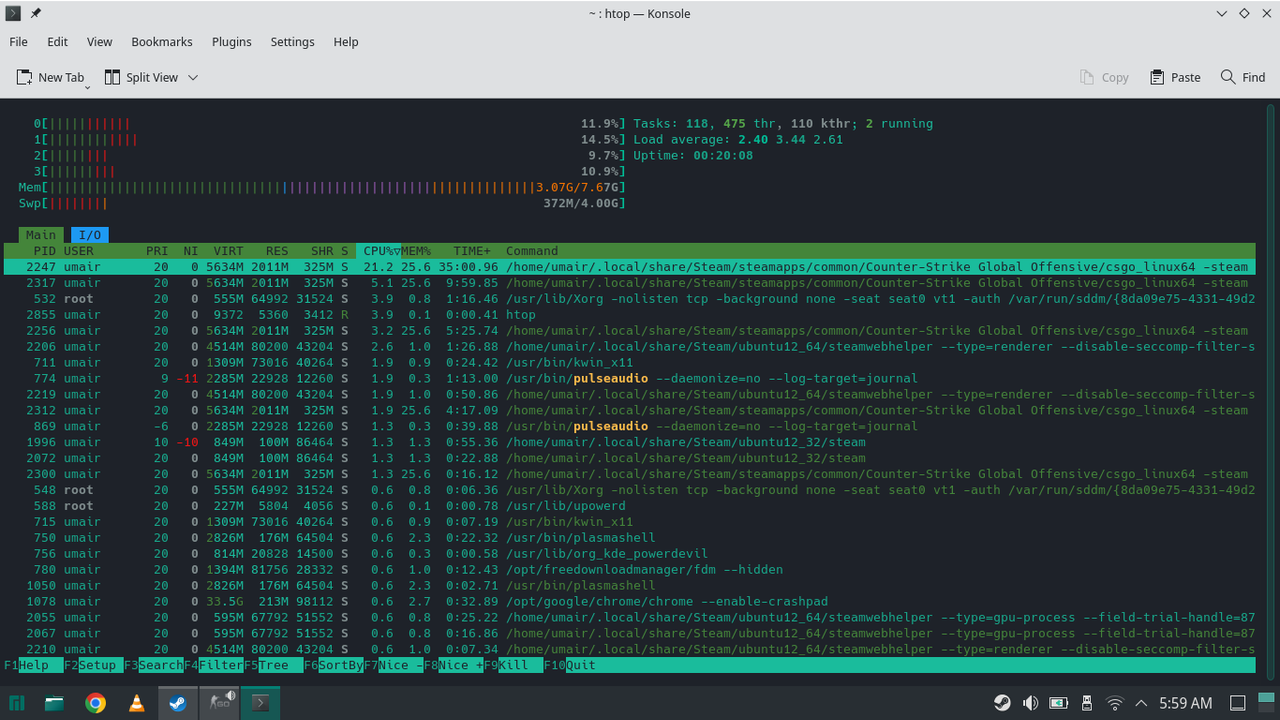This screenshot has width=1280, height=720.
Task: Select the kwin_x11 process row PID 711
Action: [629, 363]
